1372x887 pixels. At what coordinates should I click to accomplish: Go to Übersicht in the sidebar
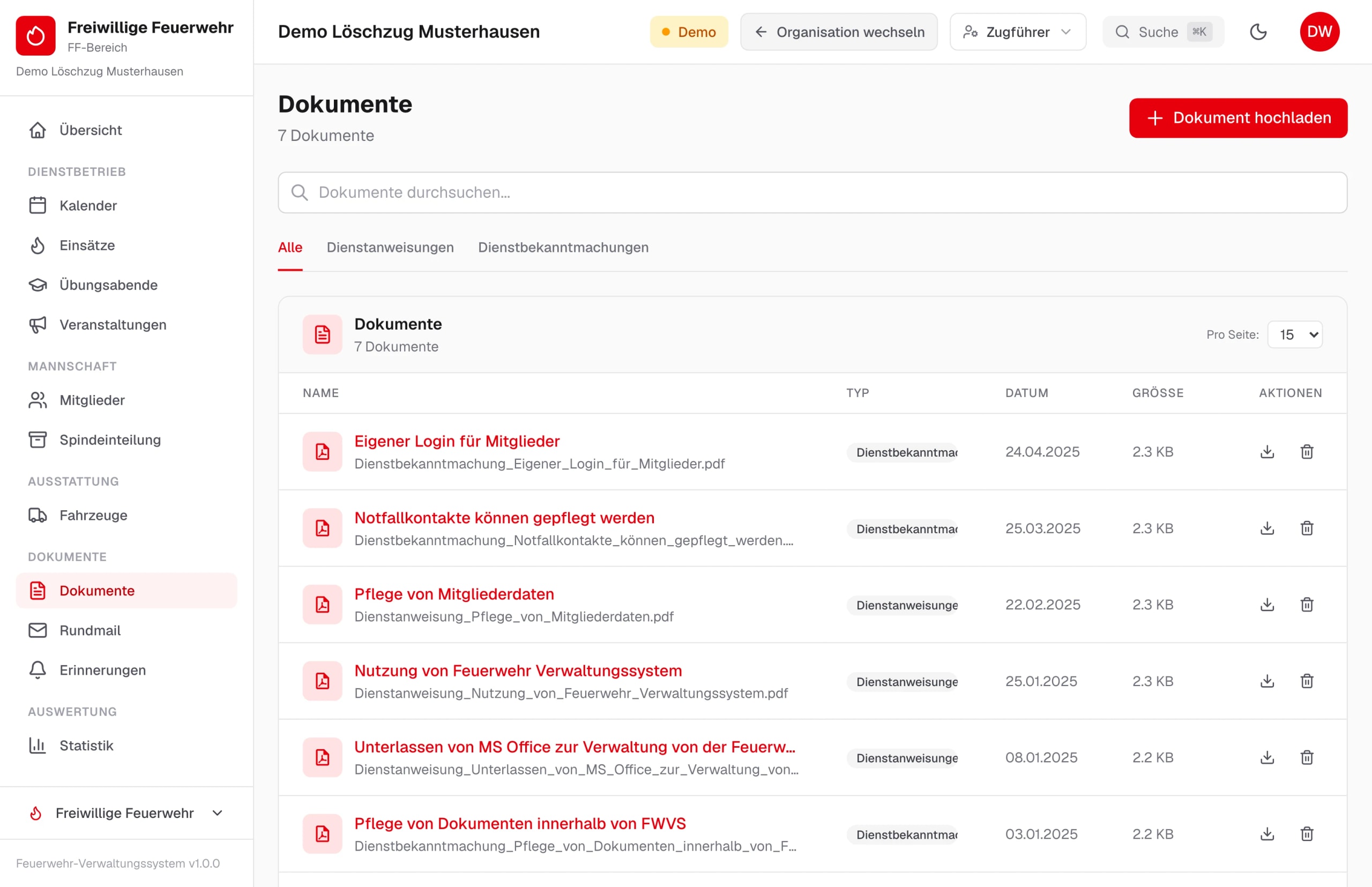(126, 130)
